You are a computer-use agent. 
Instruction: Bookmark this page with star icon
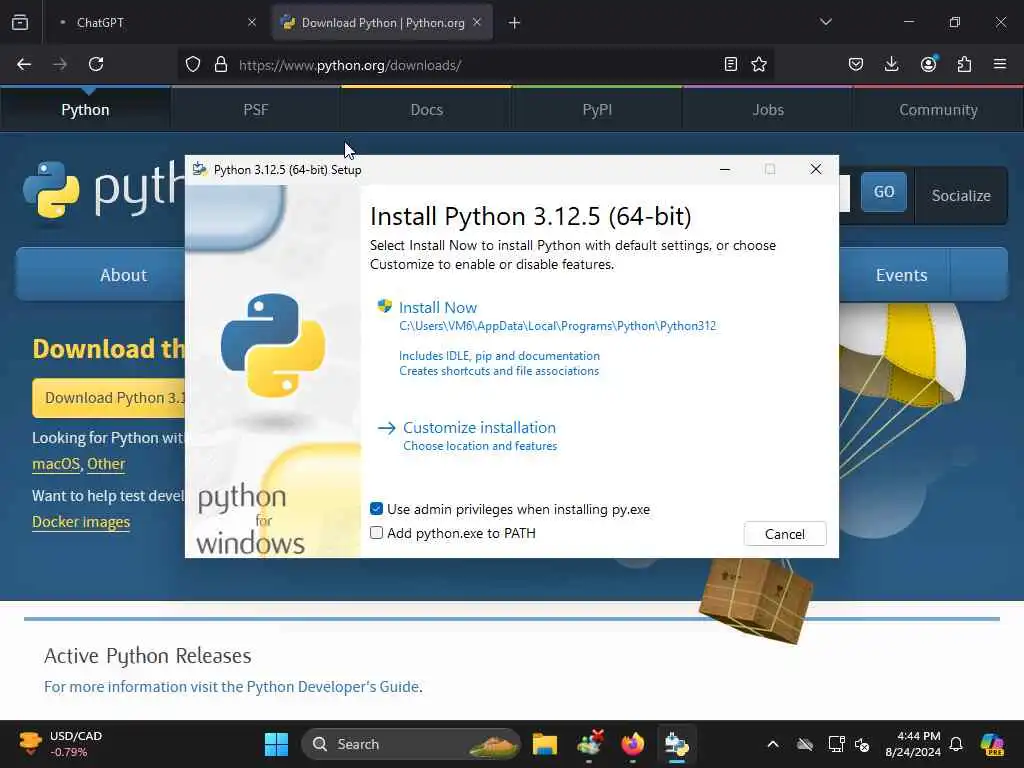pyautogui.click(x=759, y=64)
